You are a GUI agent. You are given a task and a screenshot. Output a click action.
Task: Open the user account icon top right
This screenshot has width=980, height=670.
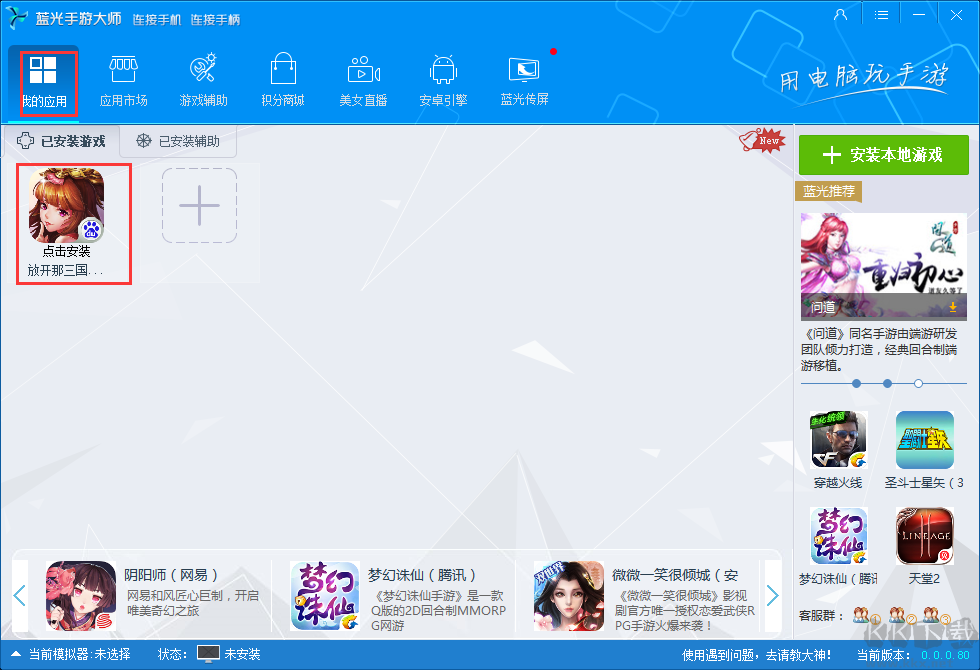point(841,14)
